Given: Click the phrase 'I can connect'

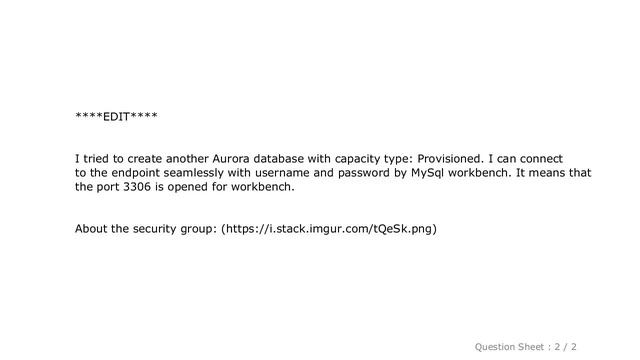Looking at the screenshot, I should tap(525, 159).
